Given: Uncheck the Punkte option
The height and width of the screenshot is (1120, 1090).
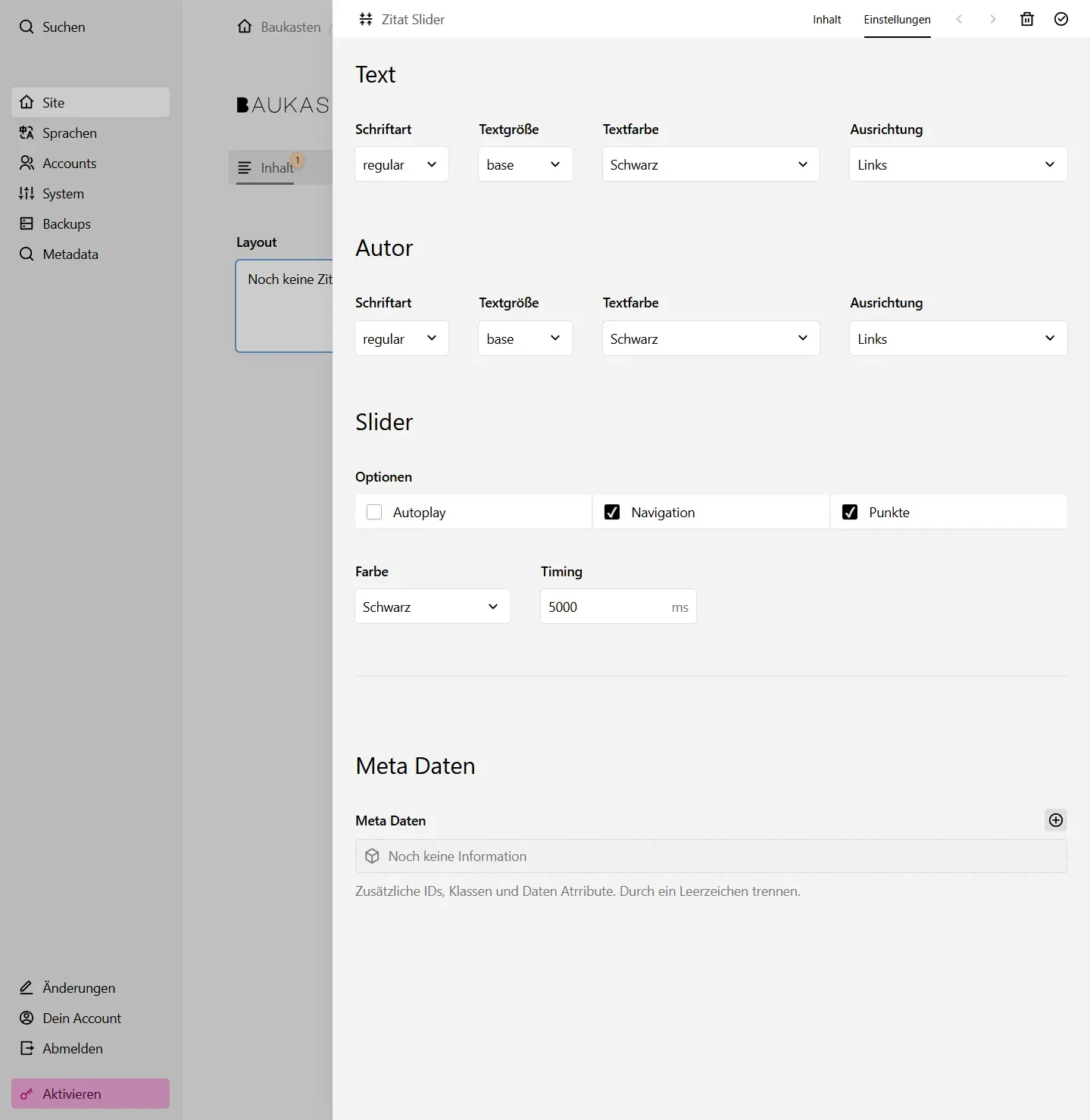Looking at the screenshot, I should [x=849, y=512].
